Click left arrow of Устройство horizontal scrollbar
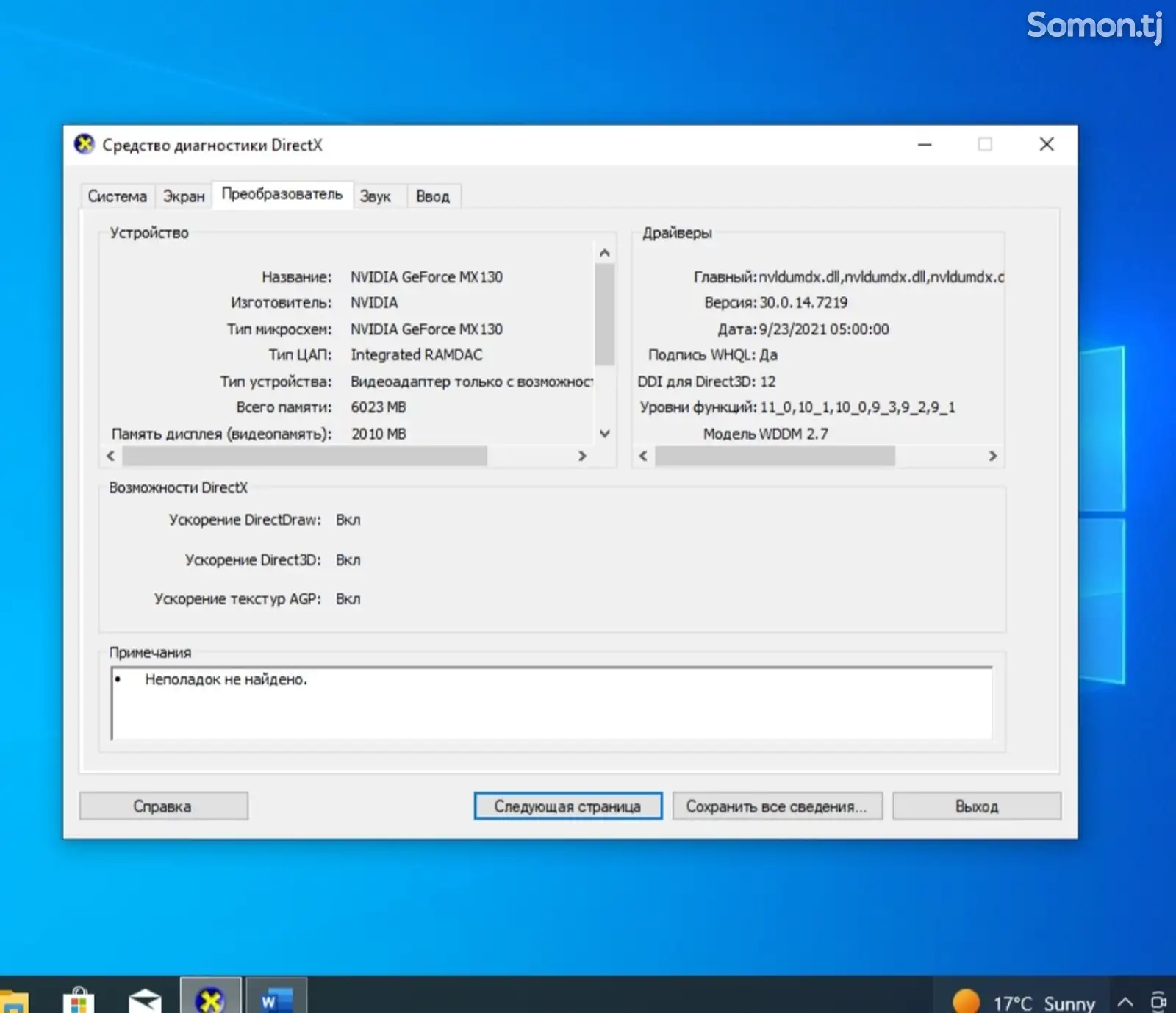 (110, 456)
